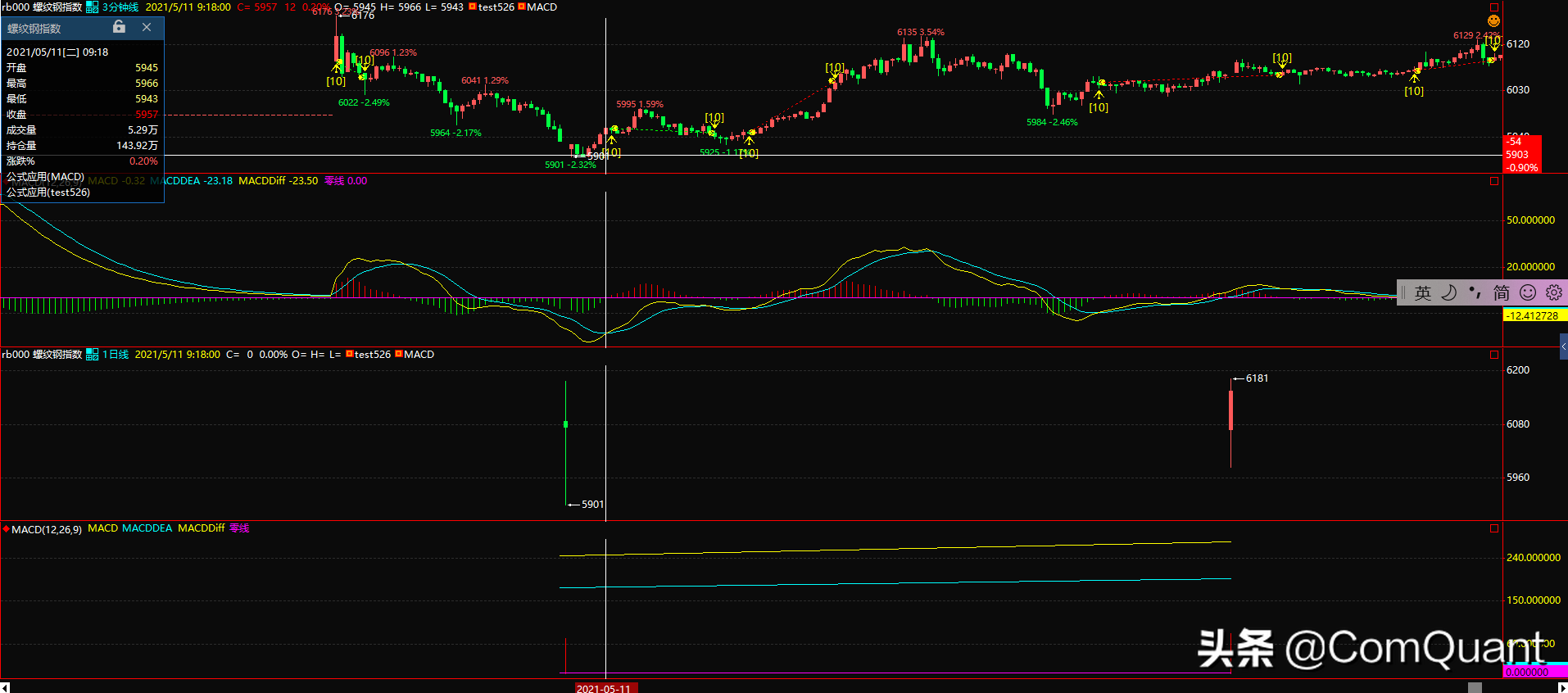
Task: Click the MACD(12,26,9) indicator label
Action: click(47, 530)
